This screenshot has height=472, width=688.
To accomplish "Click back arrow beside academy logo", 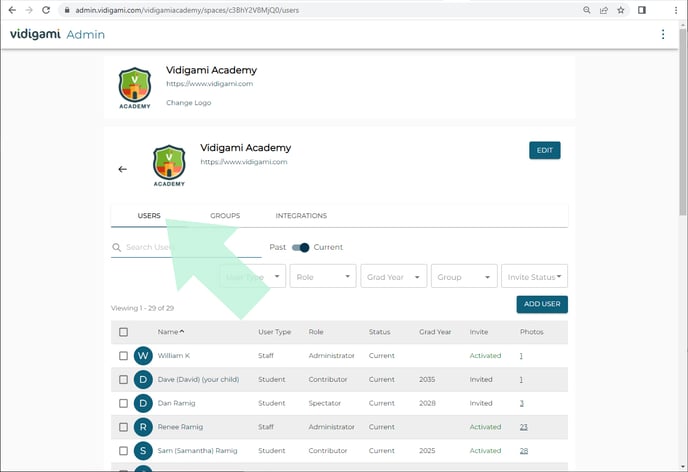I will tap(122, 169).
